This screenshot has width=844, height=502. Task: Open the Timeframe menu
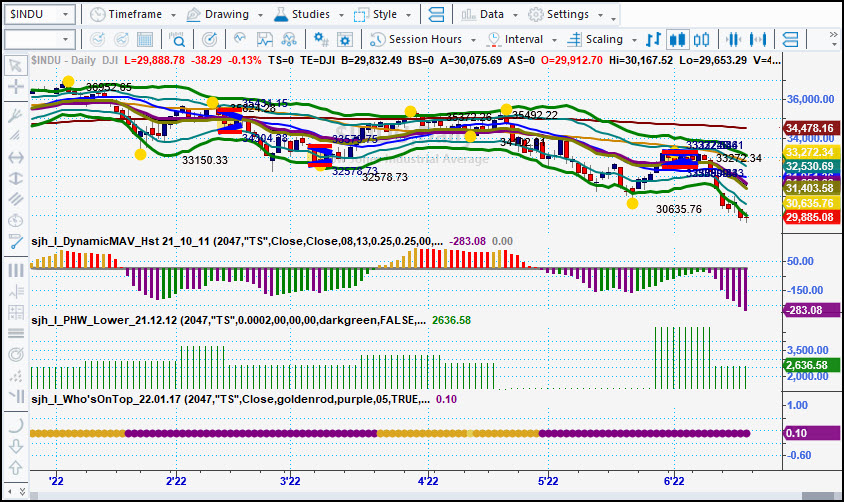[x=126, y=15]
